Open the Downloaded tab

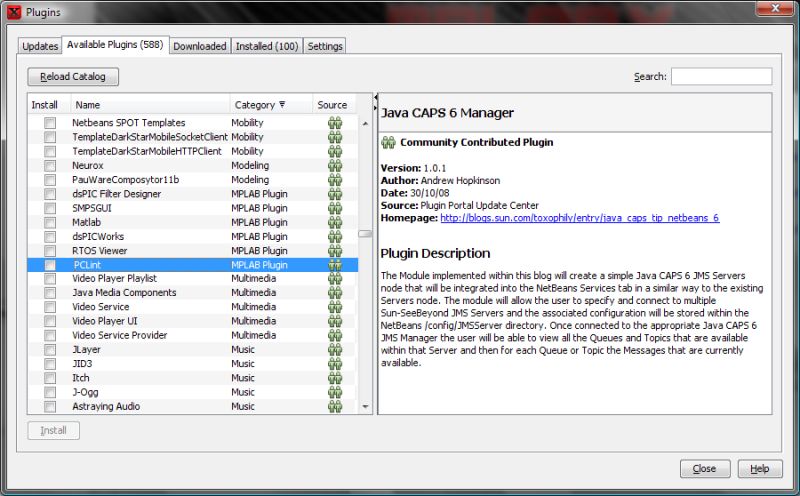199,46
